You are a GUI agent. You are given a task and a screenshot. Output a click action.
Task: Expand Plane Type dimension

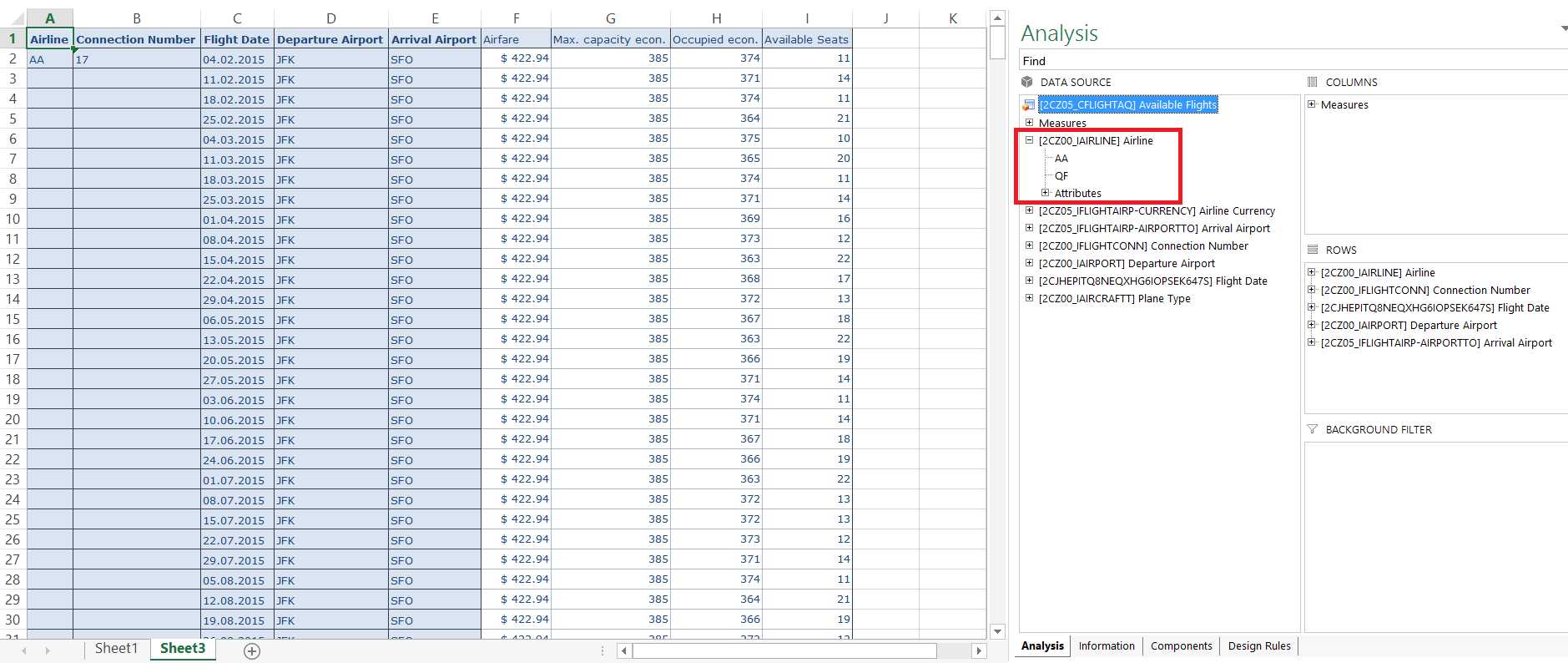pyautogui.click(x=1029, y=298)
